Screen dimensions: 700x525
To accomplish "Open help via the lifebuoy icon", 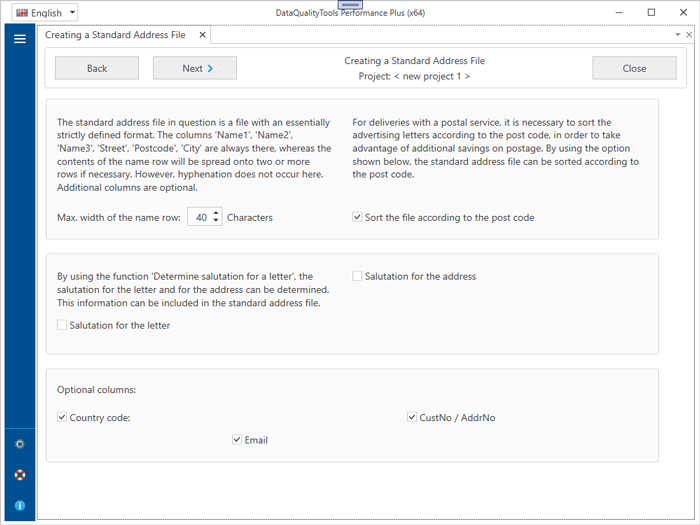I will (x=20, y=475).
